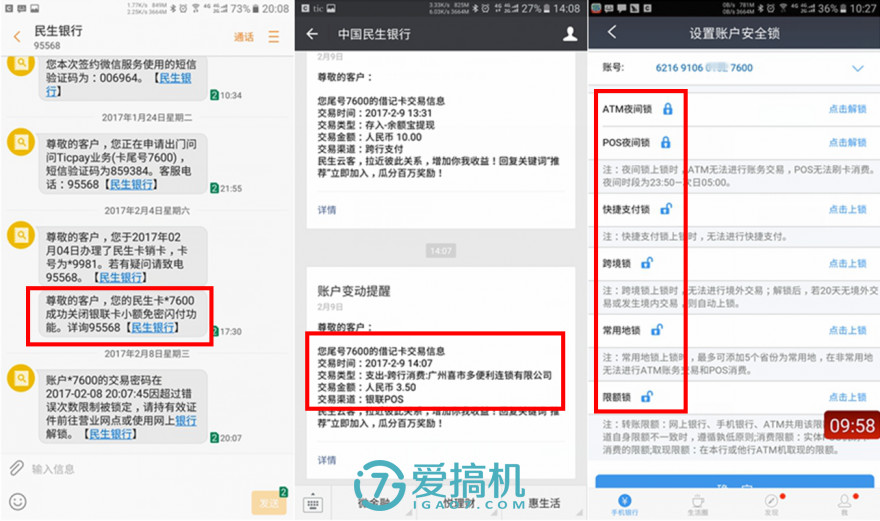The width and height of the screenshot is (880, 521).
Task: Open the 惠生活 bottom menu
Action: pyautogui.click(x=544, y=503)
